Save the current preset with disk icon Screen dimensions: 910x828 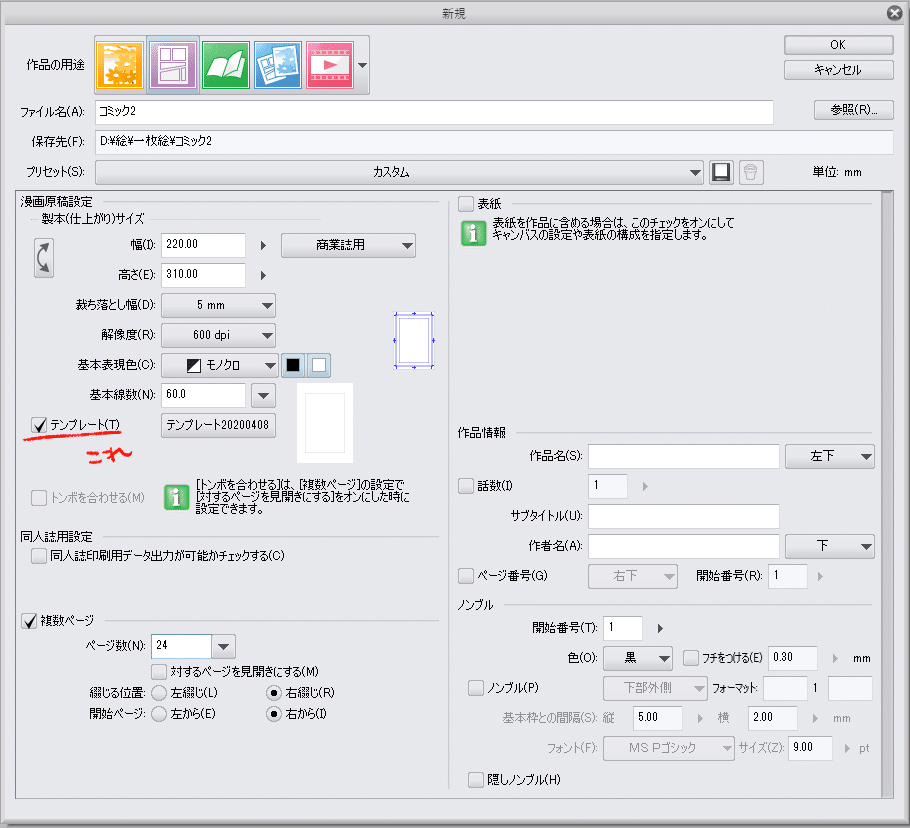[x=721, y=172]
